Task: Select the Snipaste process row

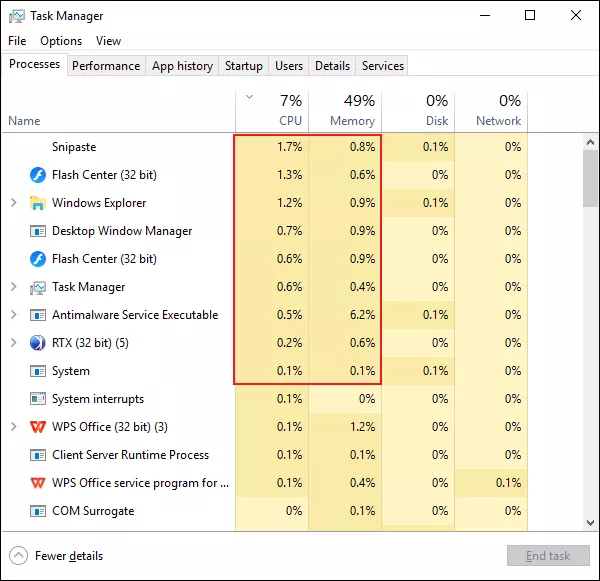Action: coord(265,147)
